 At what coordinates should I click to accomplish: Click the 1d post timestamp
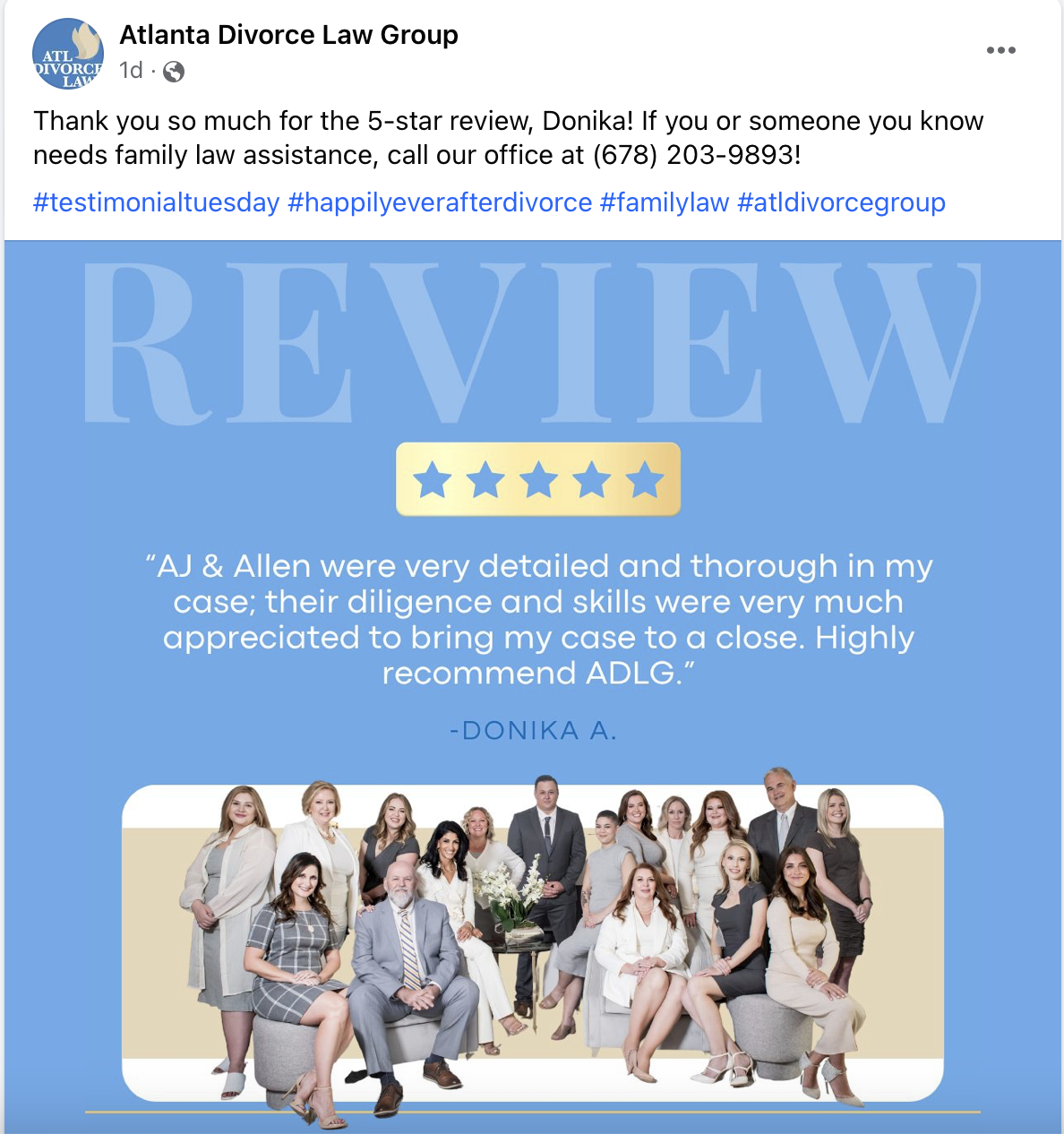pyautogui.click(x=131, y=71)
